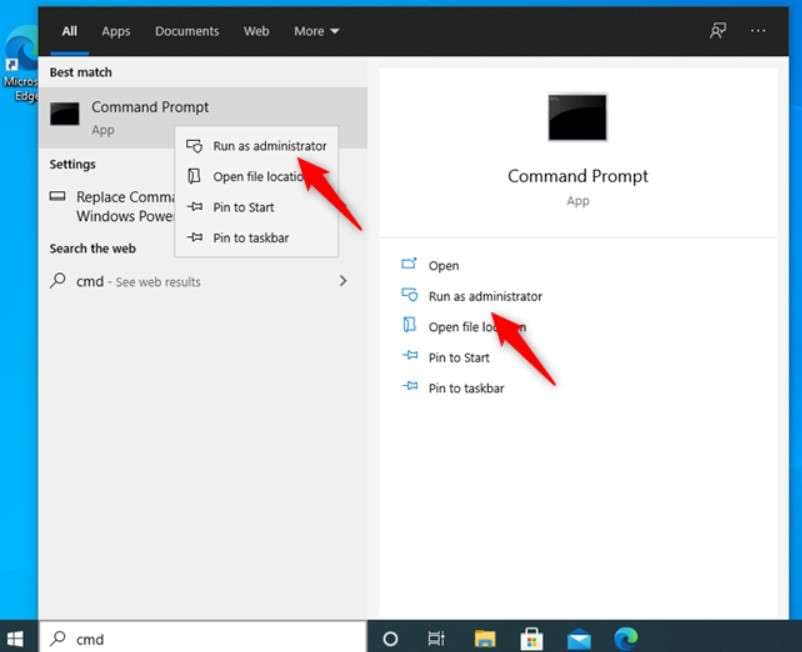Expand the More dropdown filter
Image resolution: width=802 pixels, height=652 pixels.
click(x=316, y=31)
